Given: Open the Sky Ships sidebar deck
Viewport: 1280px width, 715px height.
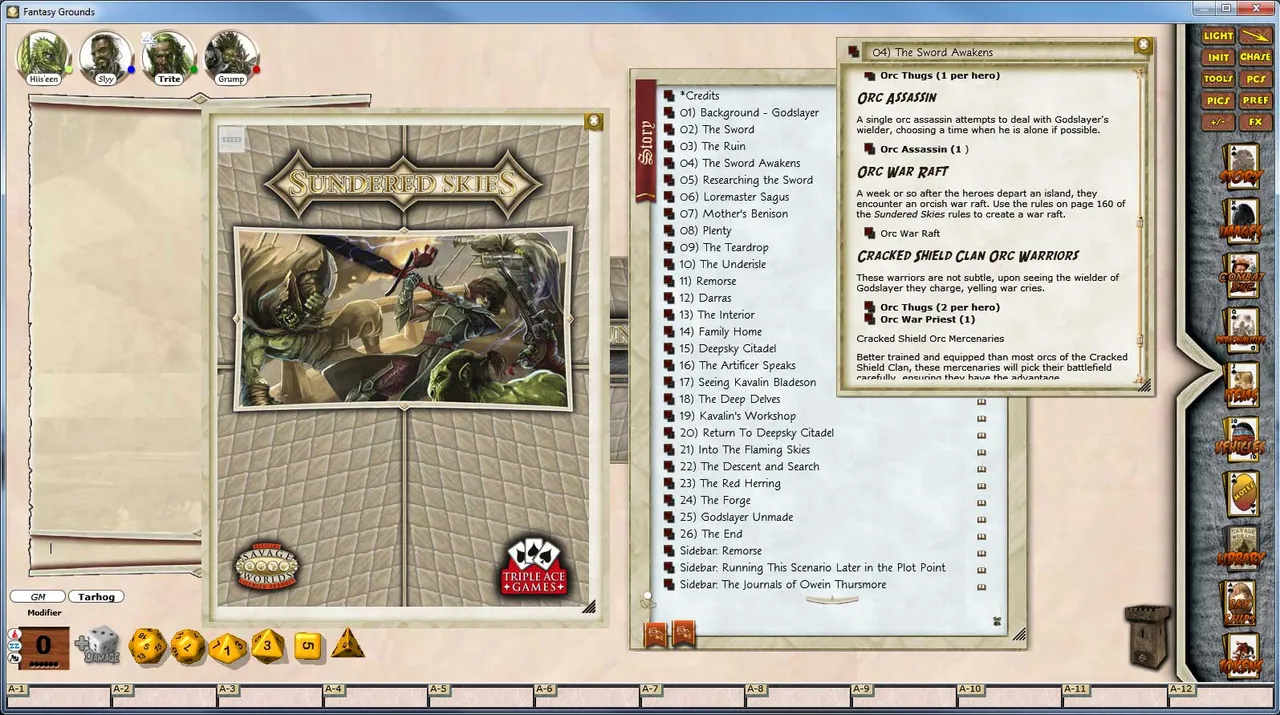Looking at the screenshot, I should 1240,603.
